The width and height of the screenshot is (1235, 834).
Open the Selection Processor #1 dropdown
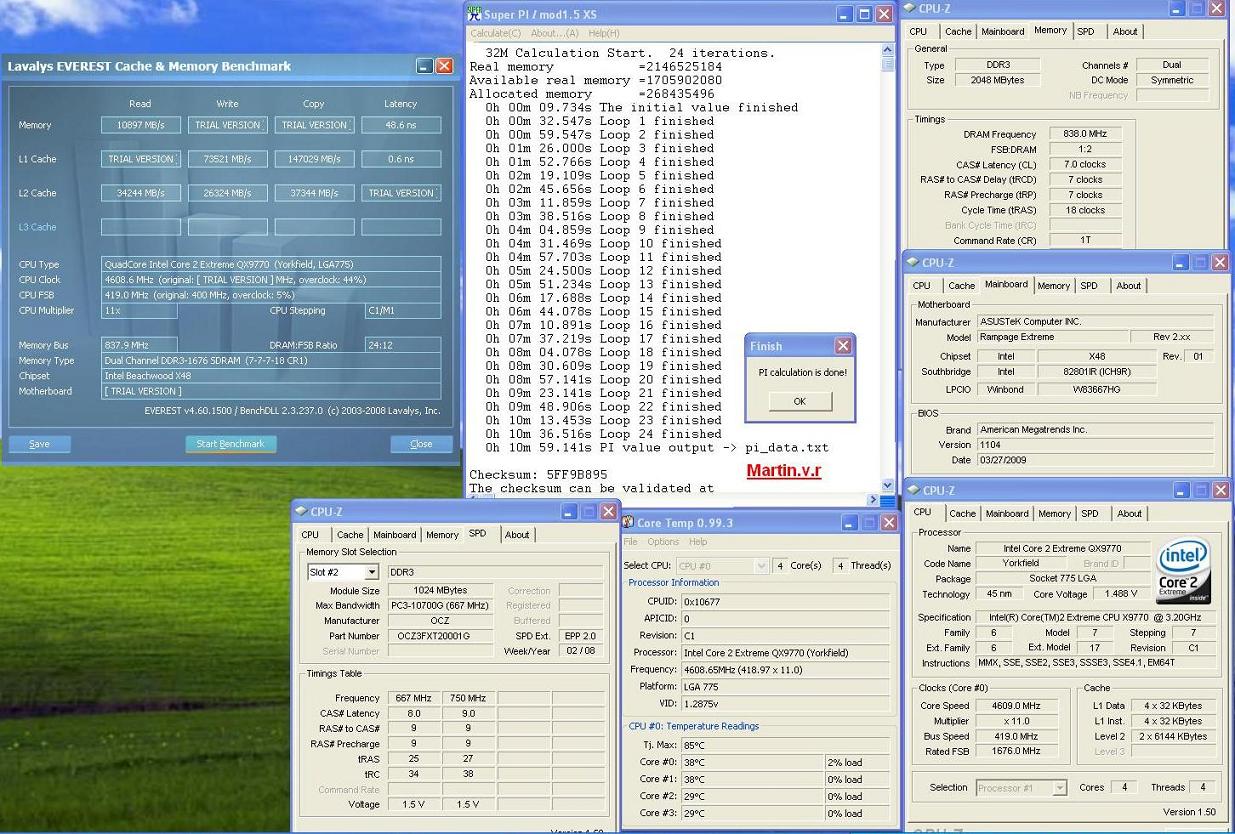pos(1060,788)
